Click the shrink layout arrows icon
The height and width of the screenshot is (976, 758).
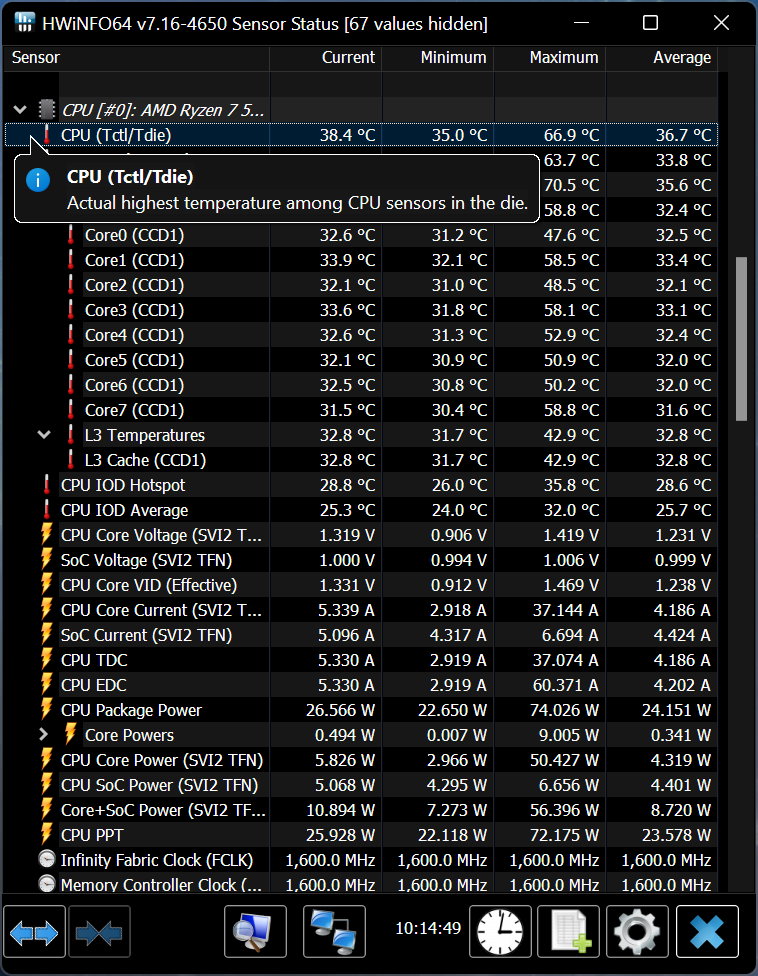coord(99,932)
